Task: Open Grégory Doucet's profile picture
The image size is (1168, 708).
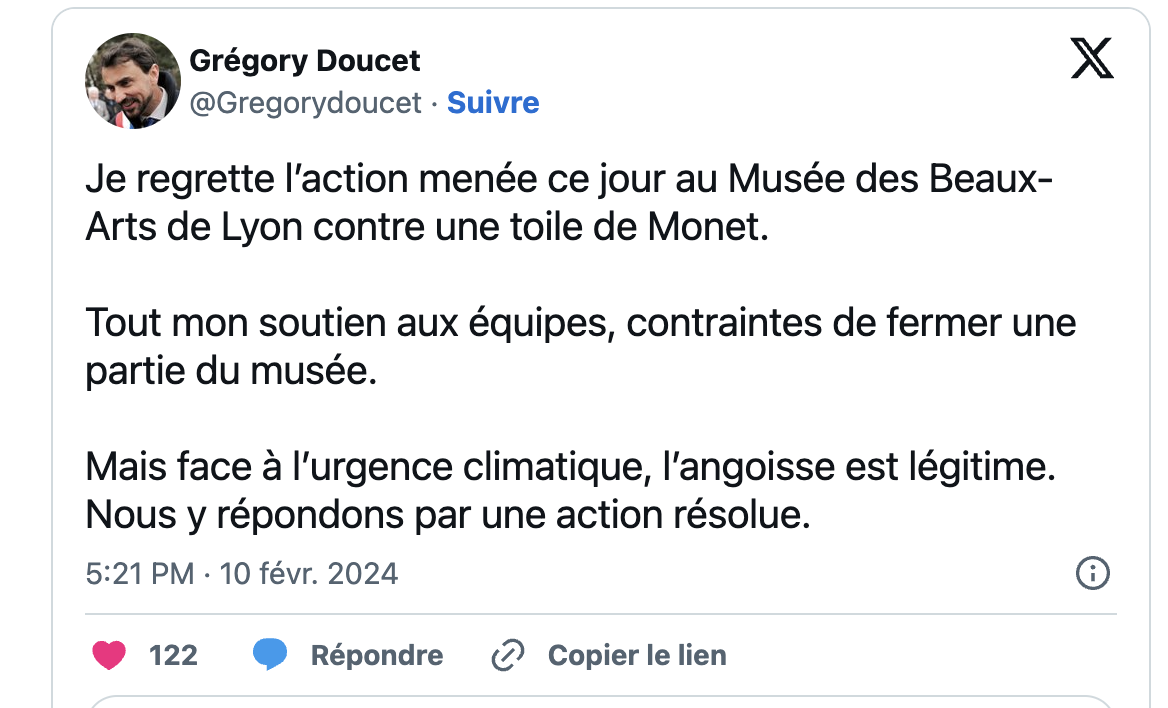Action: click(x=133, y=81)
